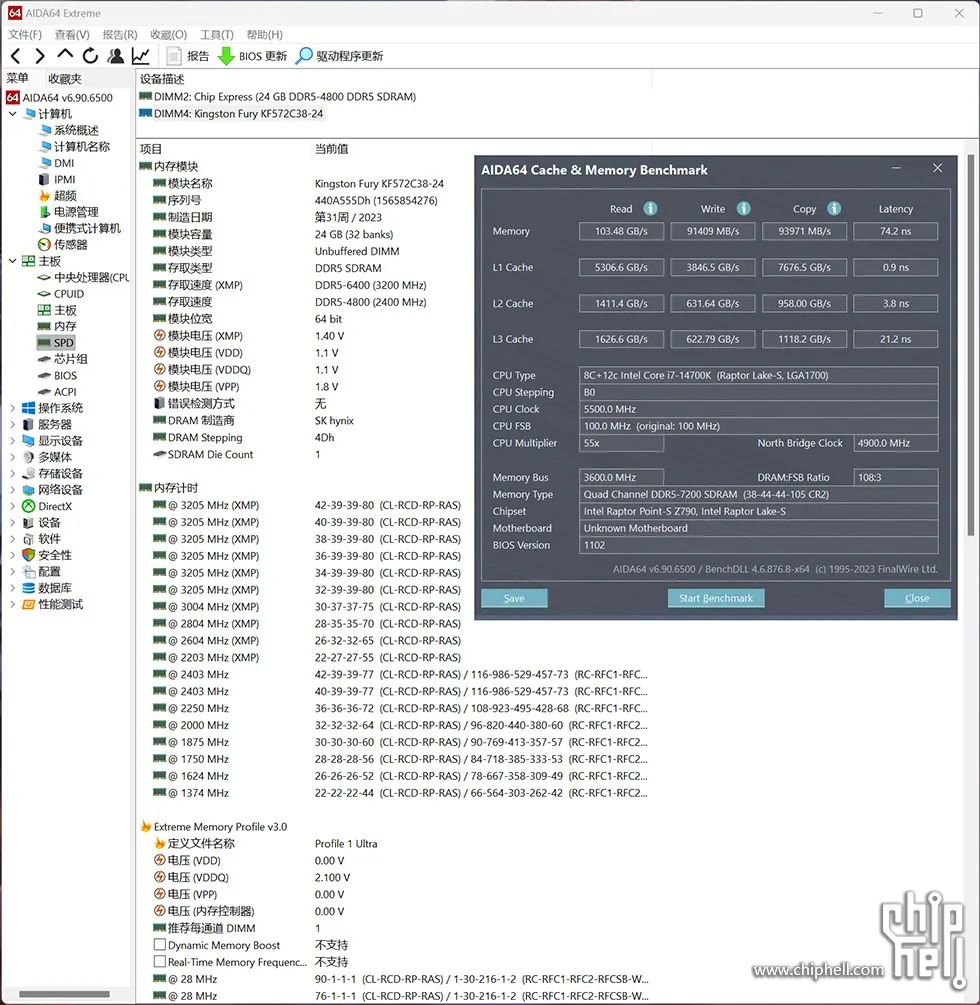Click the sidebar horizontal scrollbar
The width and height of the screenshot is (980, 1005).
click(64, 994)
